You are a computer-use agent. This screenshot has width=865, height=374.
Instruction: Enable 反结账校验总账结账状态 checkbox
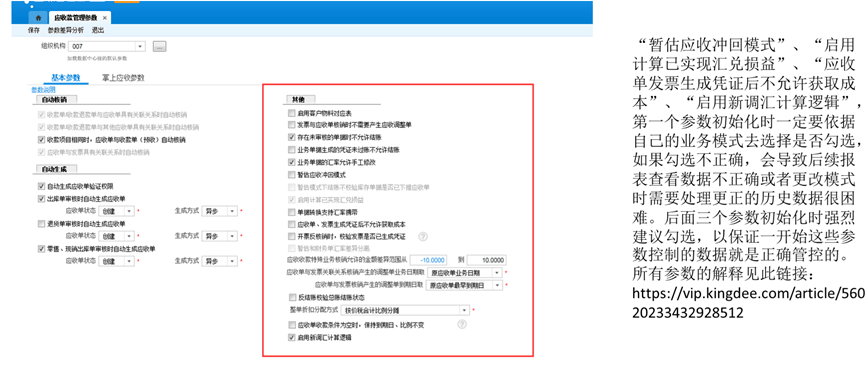(292, 297)
